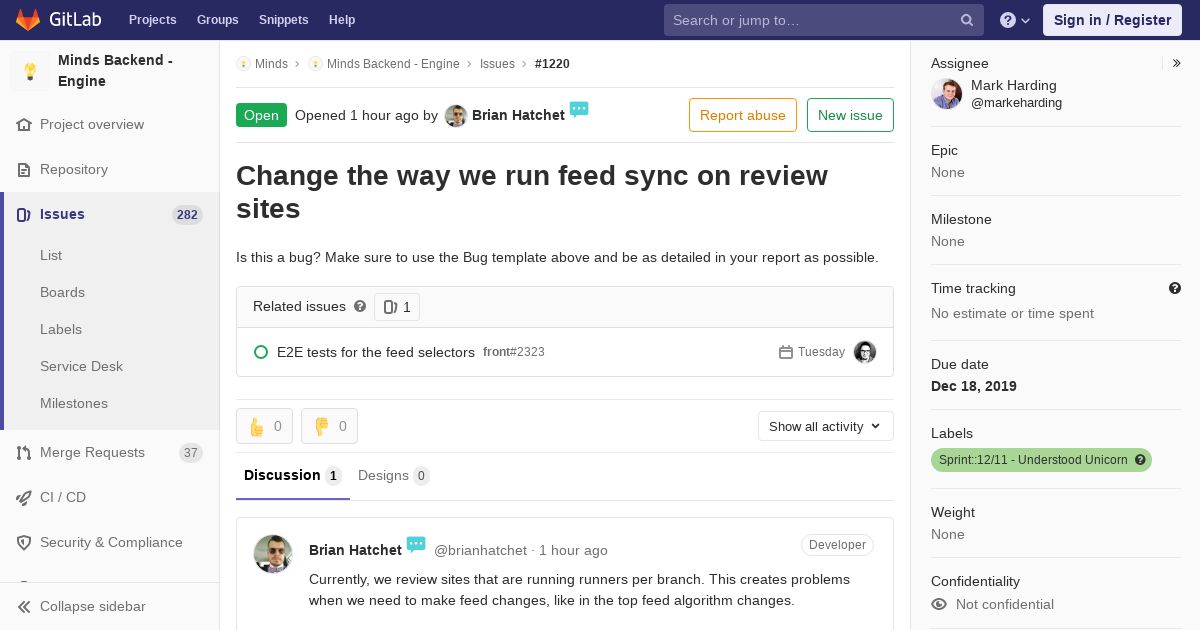Image resolution: width=1200 pixels, height=630 pixels.
Task: Click the 37 merge requests badge
Action: click(x=190, y=453)
